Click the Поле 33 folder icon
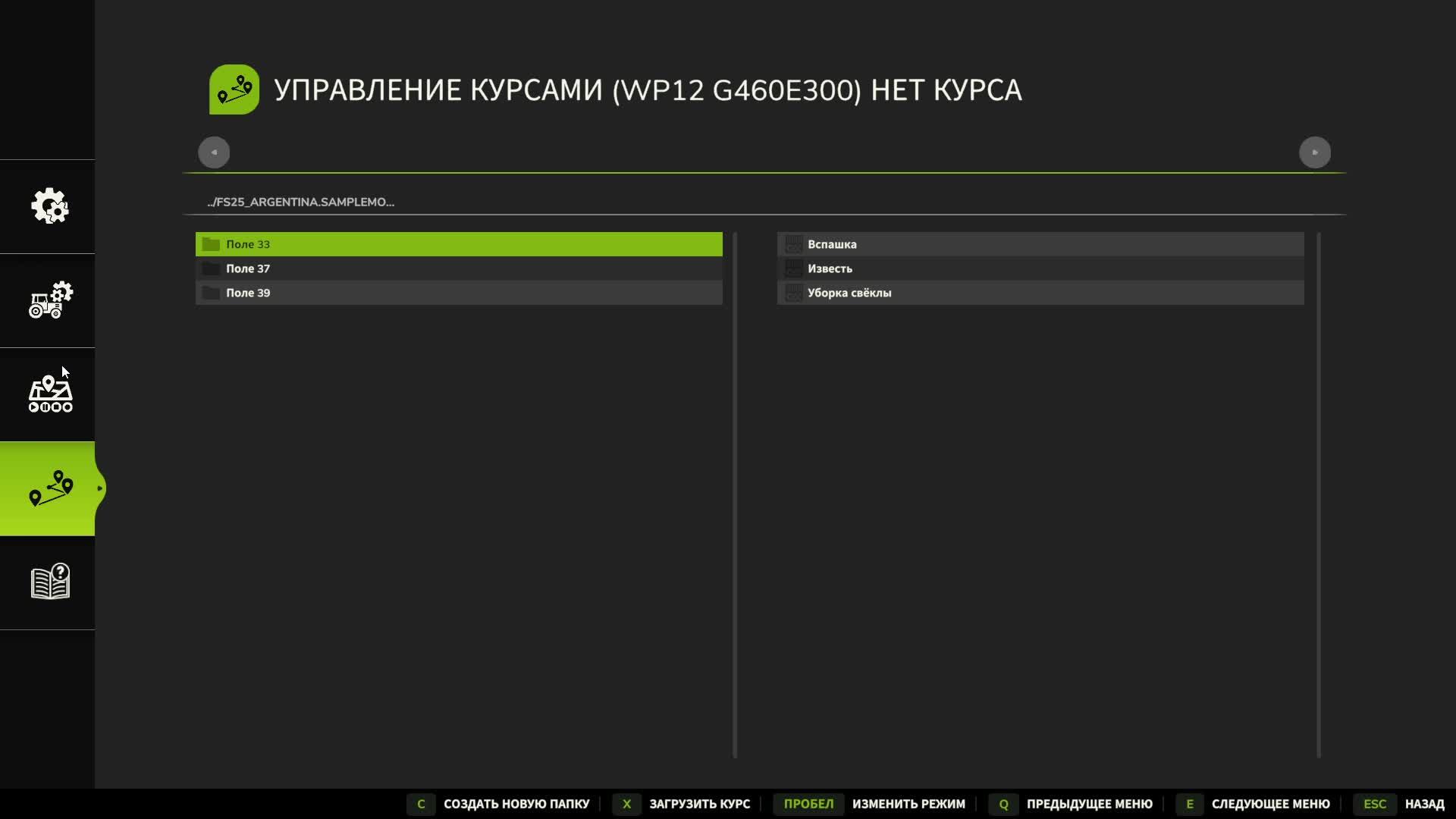 tap(211, 244)
